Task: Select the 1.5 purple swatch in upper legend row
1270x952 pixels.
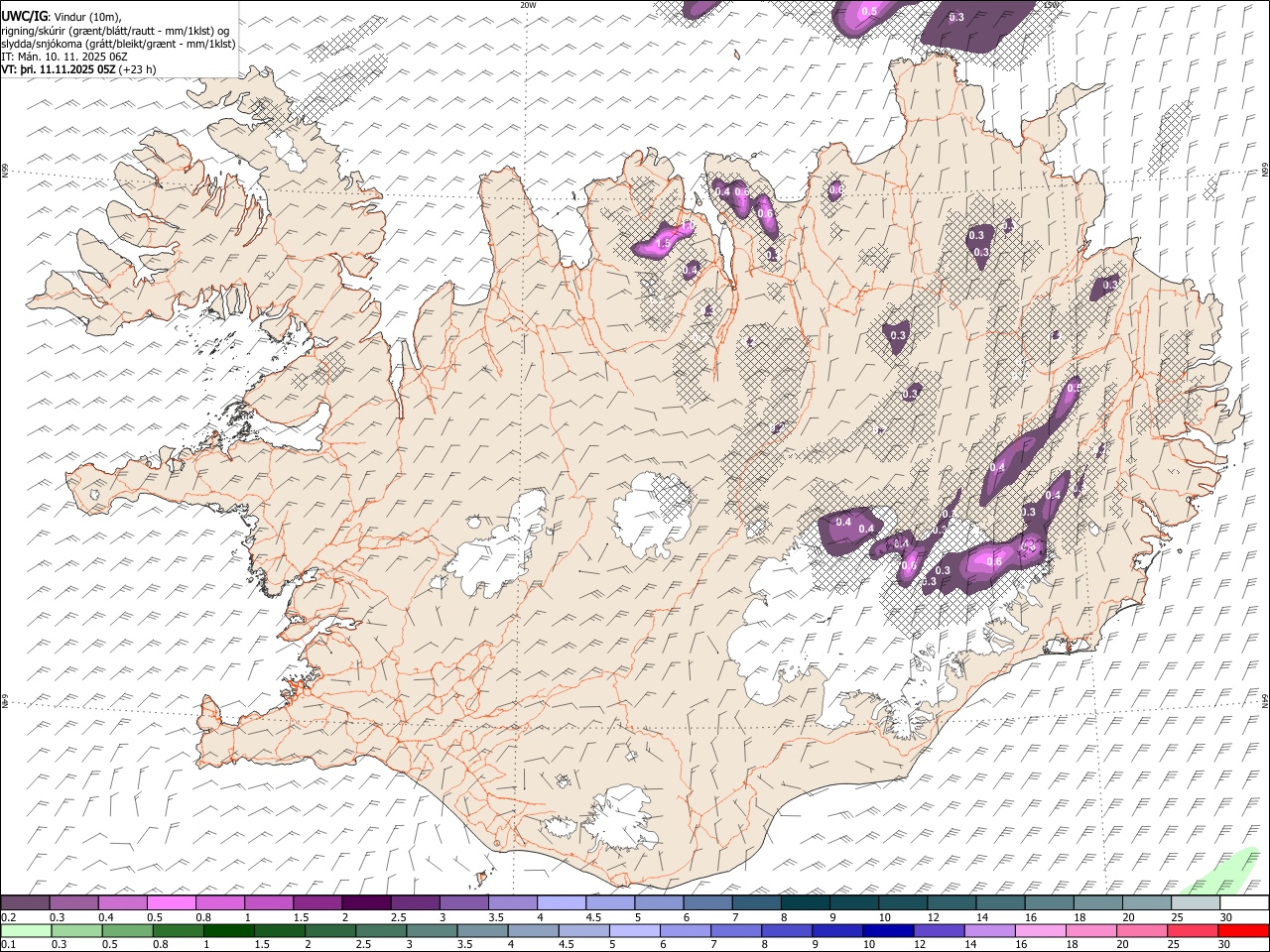Action: pyautogui.click(x=317, y=903)
